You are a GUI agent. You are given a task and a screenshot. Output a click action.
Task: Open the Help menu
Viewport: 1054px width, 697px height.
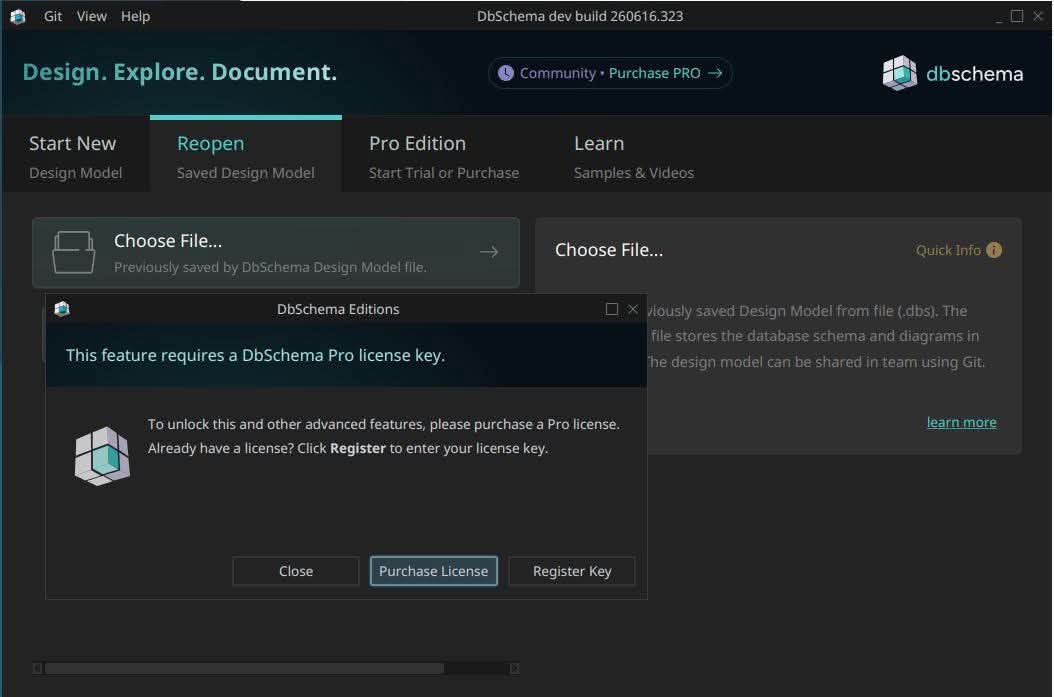click(135, 16)
